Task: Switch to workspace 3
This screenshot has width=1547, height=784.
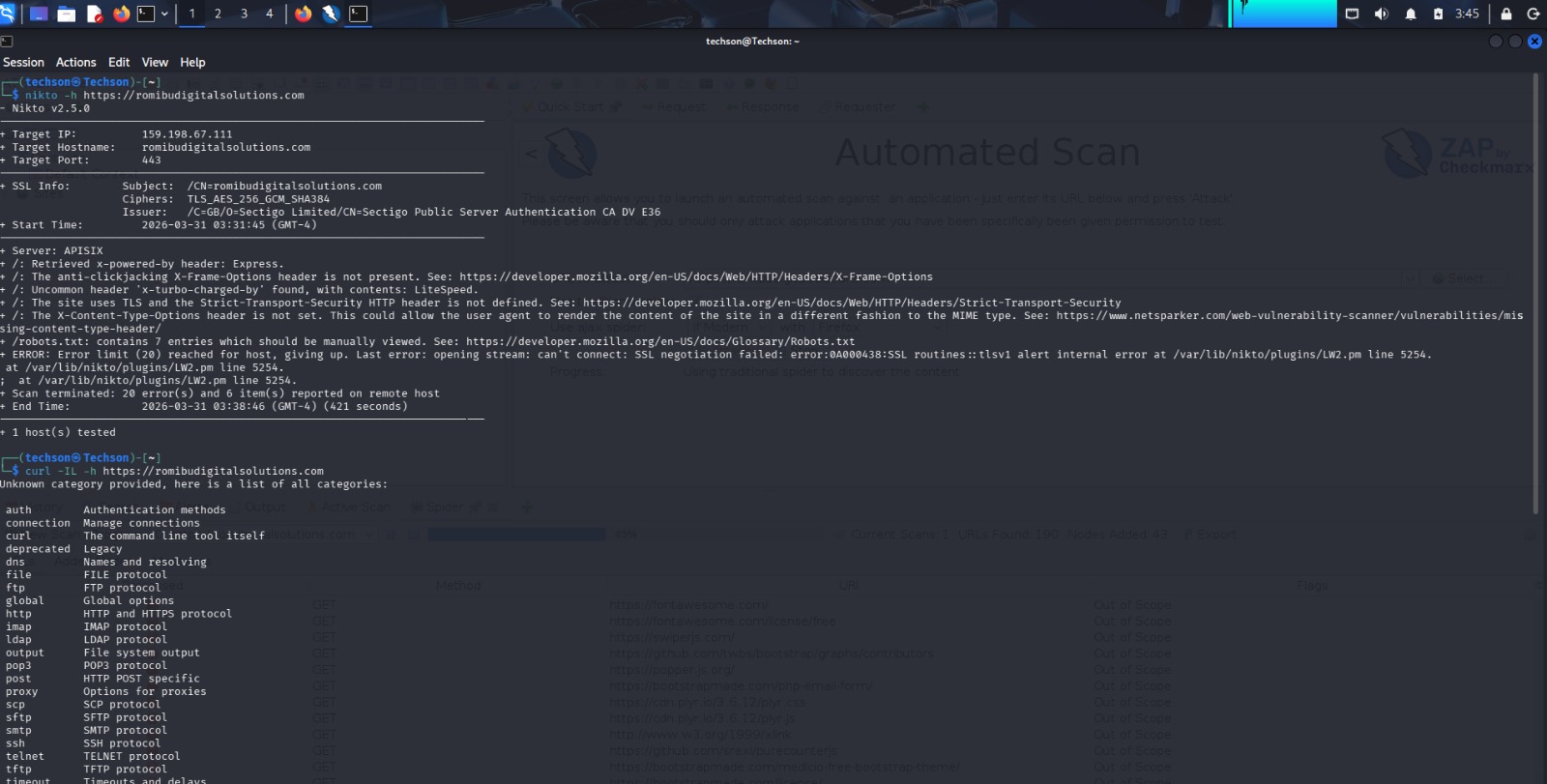Action: point(244,14)
